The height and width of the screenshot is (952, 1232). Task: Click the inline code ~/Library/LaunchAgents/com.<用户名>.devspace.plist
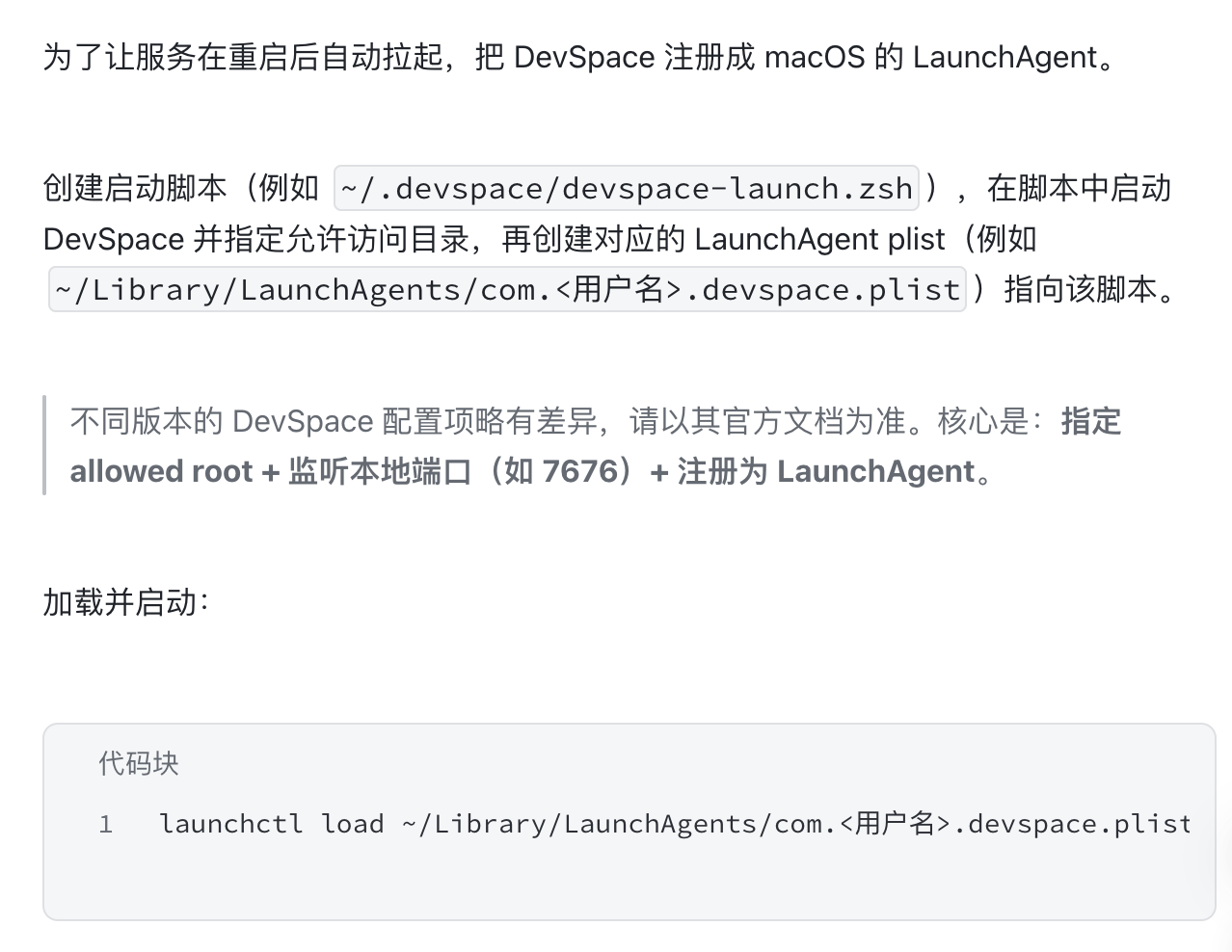pyautogui.click(x=507, y=289)
